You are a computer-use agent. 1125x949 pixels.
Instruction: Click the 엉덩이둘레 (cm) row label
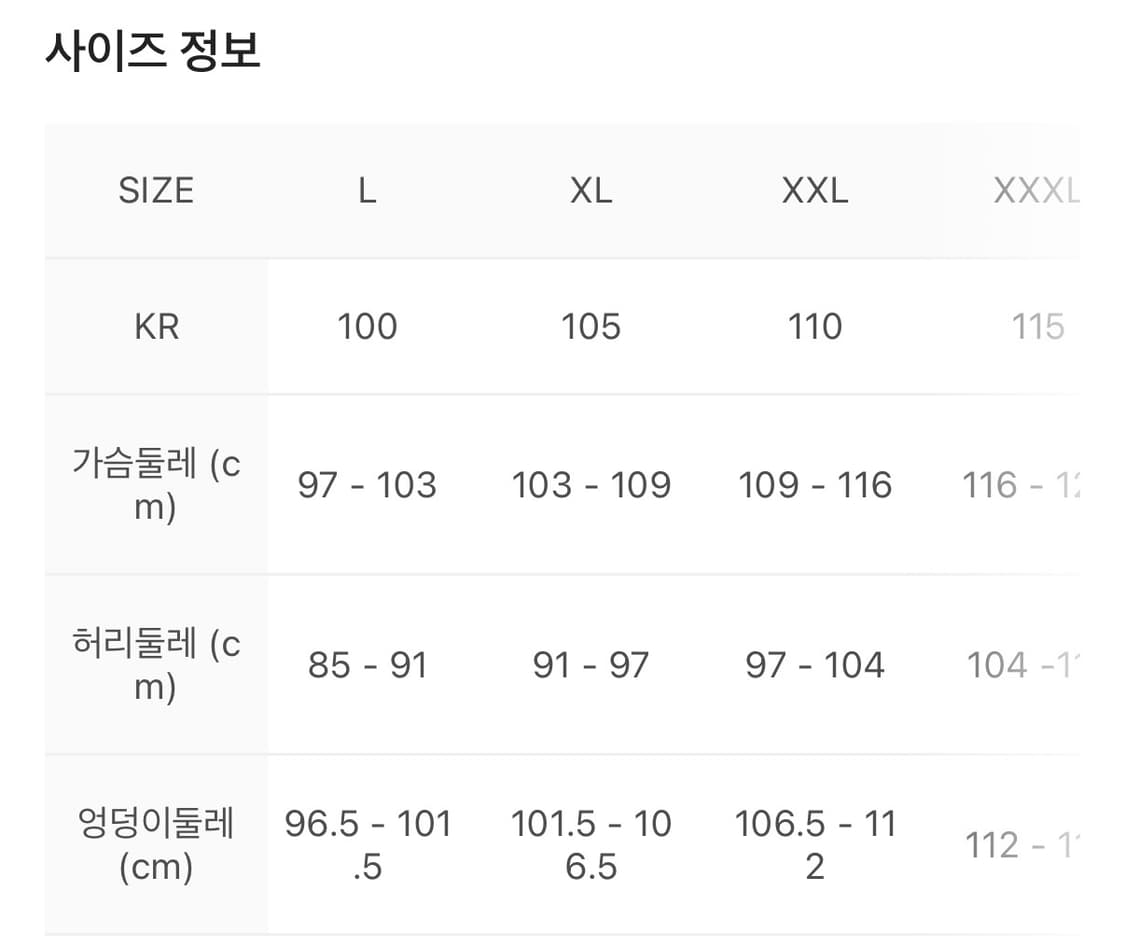[x=156, y=845]
